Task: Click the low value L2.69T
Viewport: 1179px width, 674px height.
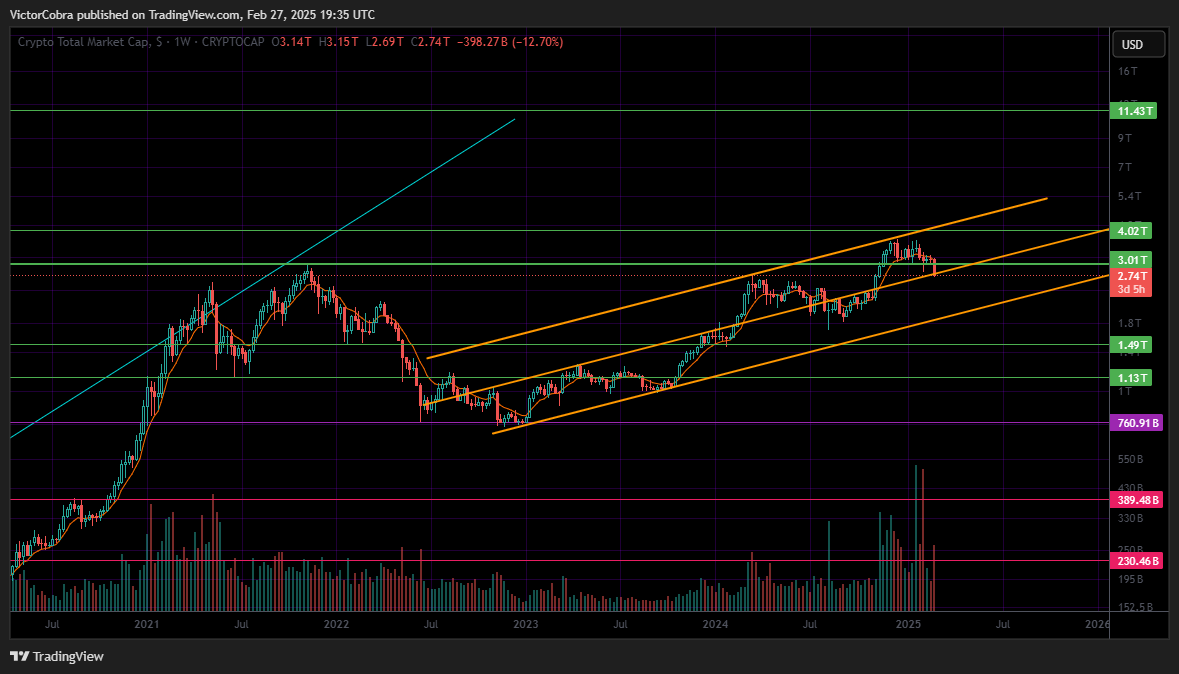Action: tap(385, 42)
